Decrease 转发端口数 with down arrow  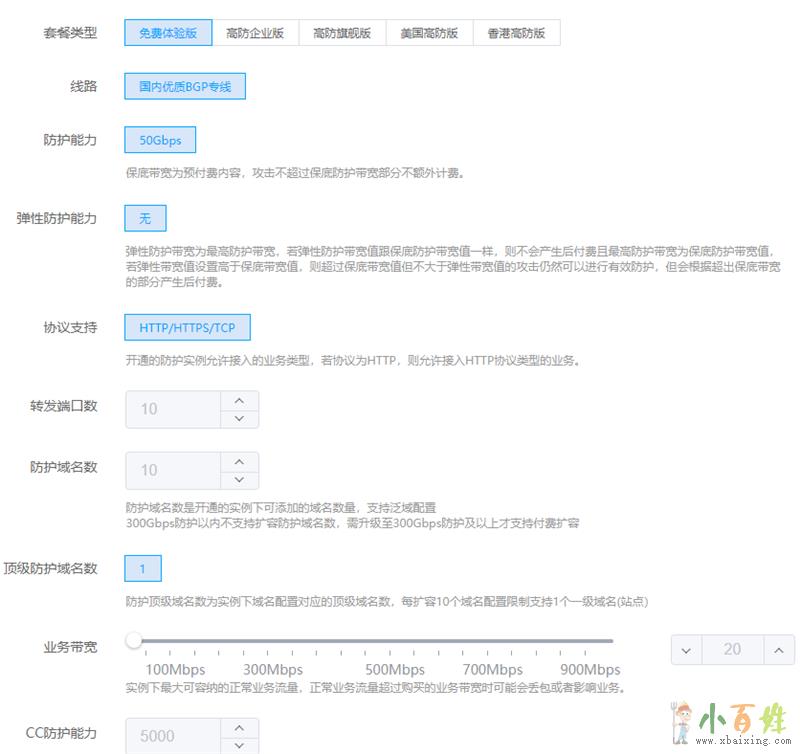tap(239, 418)
